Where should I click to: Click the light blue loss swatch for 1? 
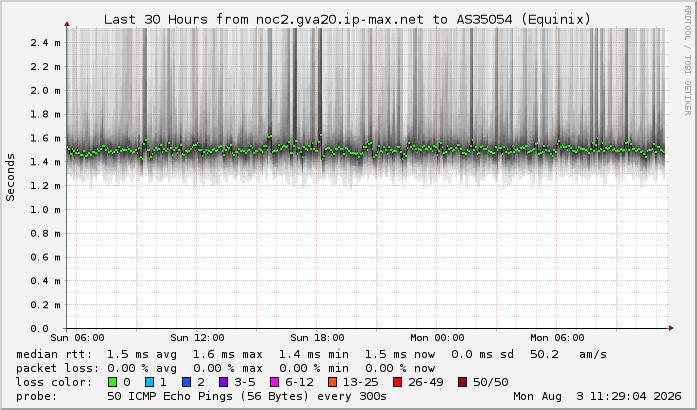150,382
